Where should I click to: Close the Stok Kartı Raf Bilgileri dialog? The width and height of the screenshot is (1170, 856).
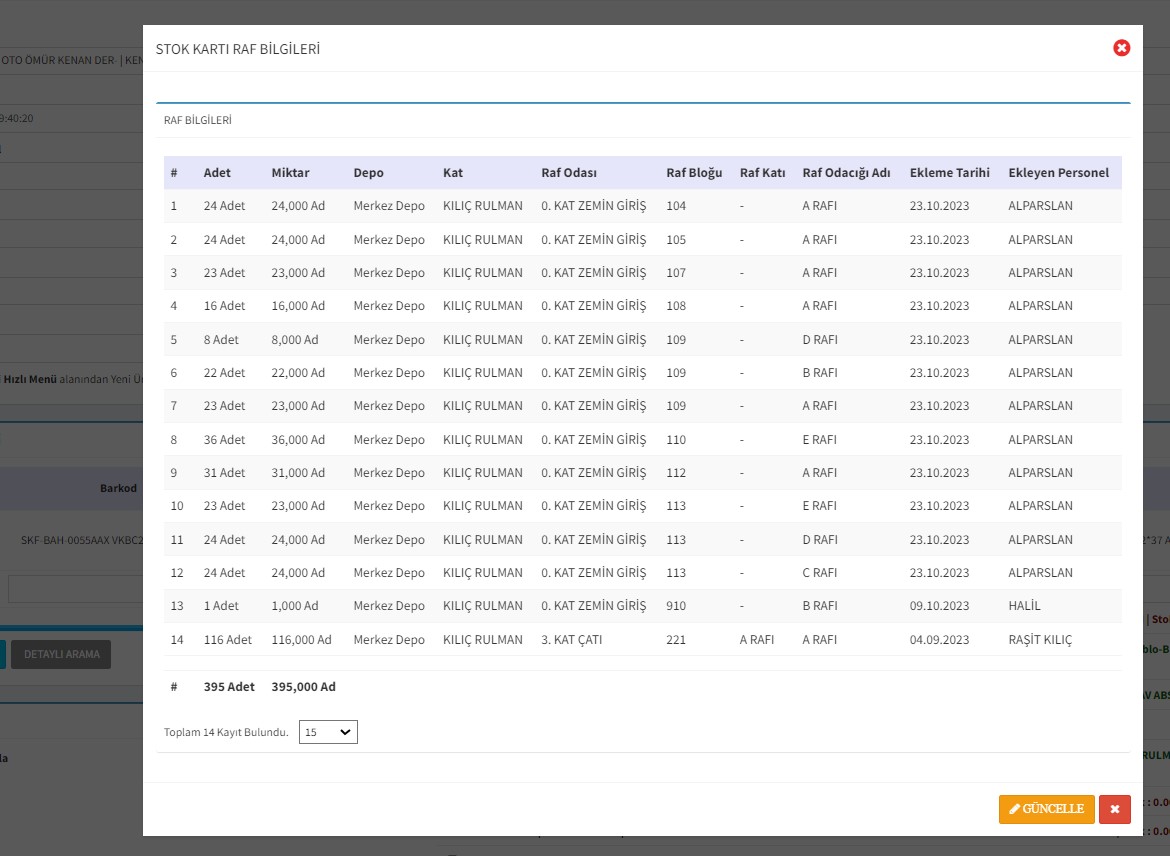tap(1121, 48)
